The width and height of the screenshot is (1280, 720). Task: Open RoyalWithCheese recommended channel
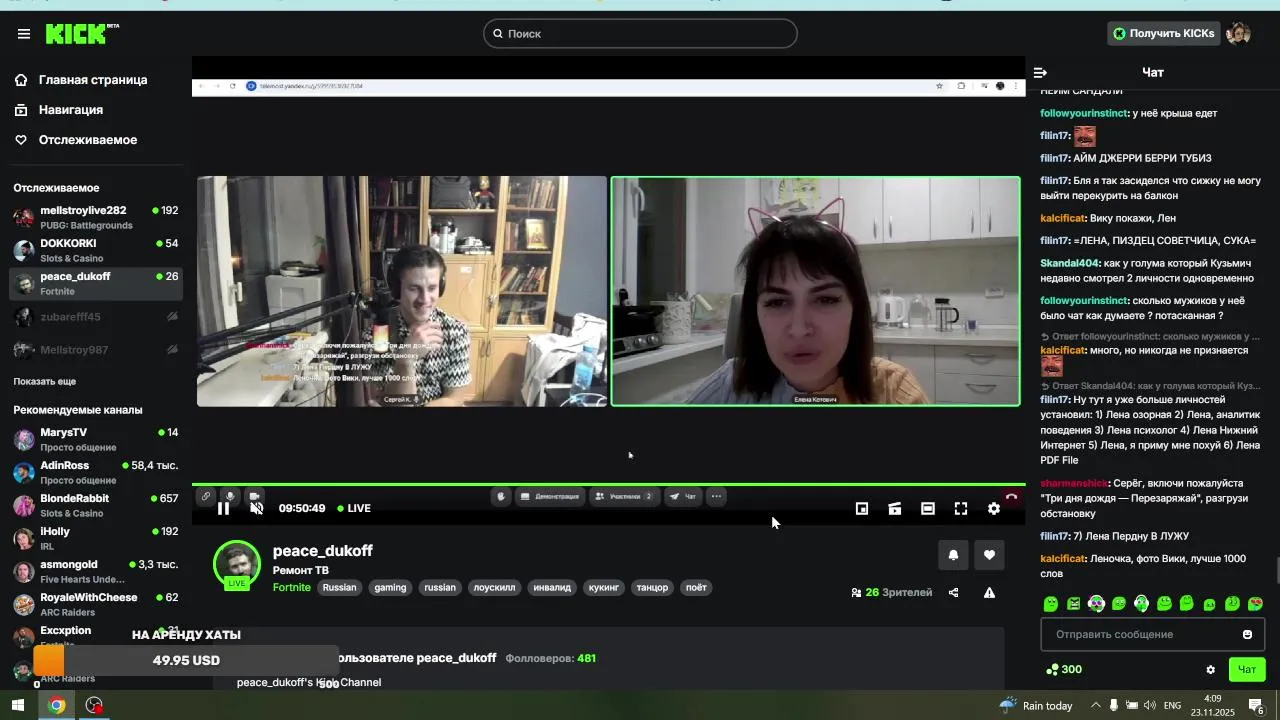coord(96,604)
